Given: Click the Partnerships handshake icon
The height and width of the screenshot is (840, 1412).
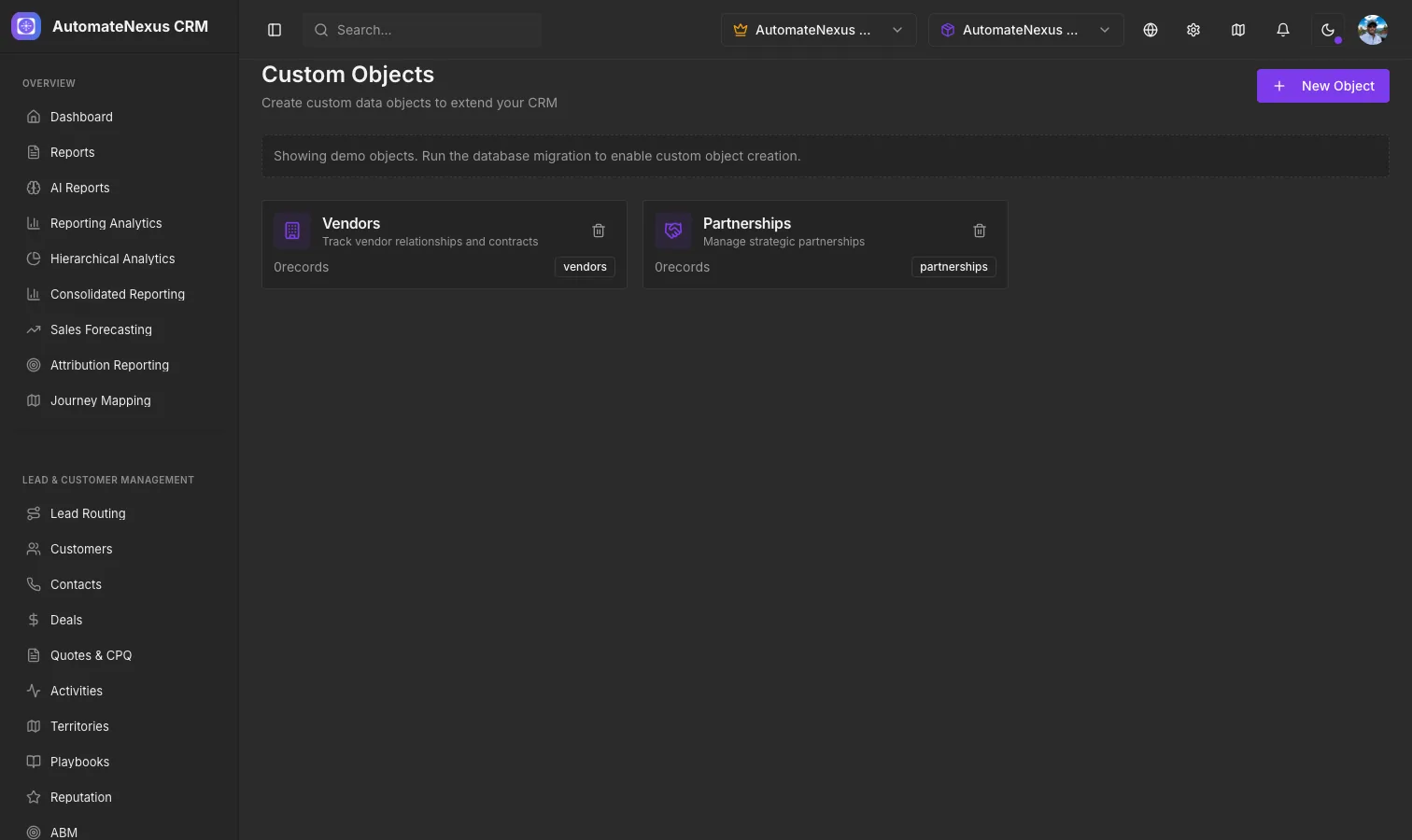Looking at the screenshot, I should click(673, 231).
